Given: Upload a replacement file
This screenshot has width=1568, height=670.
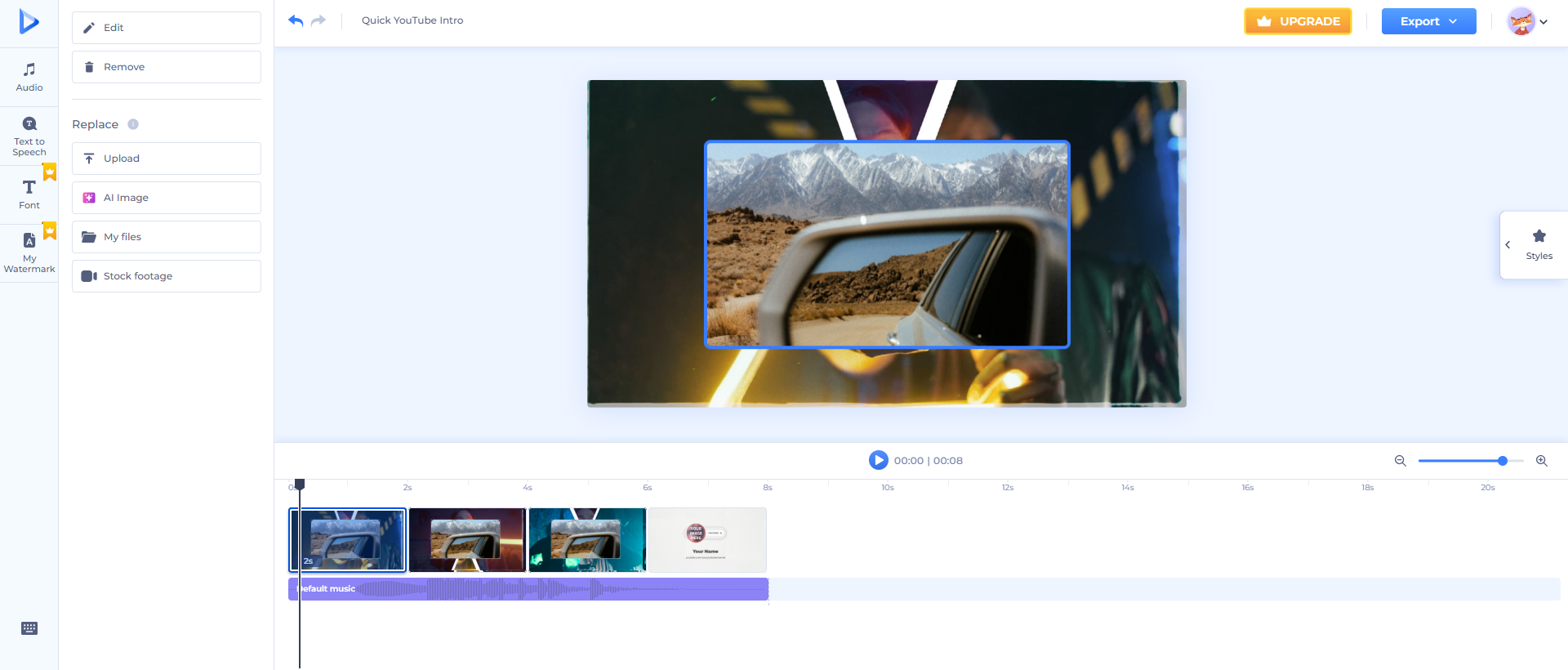Looking at the screenshot, I should tap(167, 159).
